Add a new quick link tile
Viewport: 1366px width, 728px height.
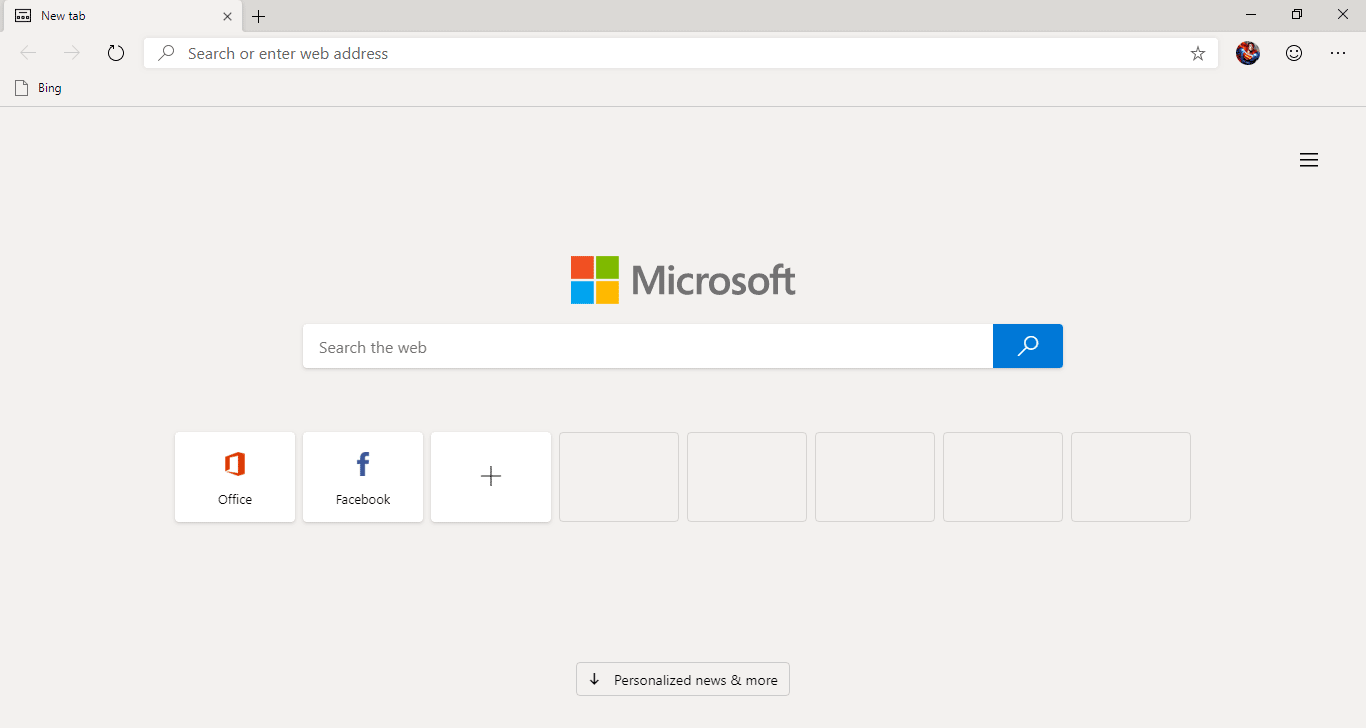click(491, 477)
